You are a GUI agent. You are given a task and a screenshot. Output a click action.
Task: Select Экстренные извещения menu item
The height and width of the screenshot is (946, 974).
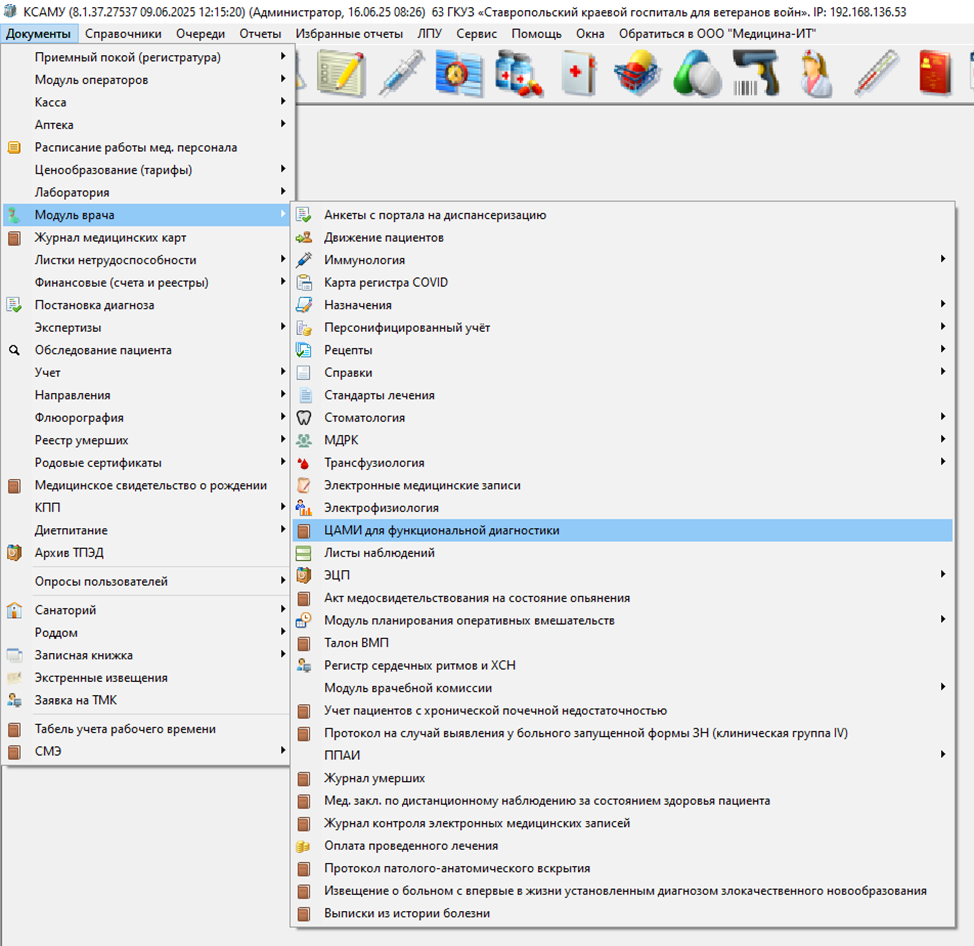pos(147,678)
